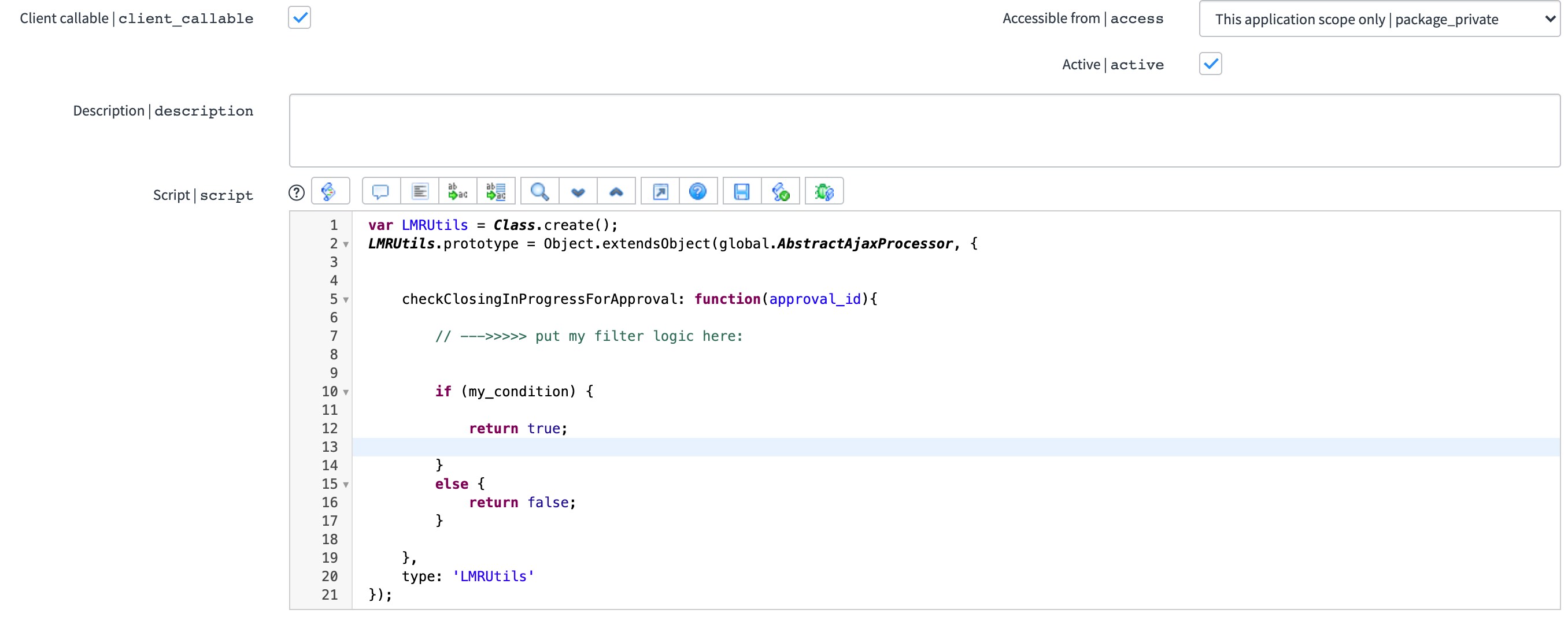The height and width of the screenshot is (617, 1568).
Task: Click the blue question mark API help button
Action: coord(699,191)
